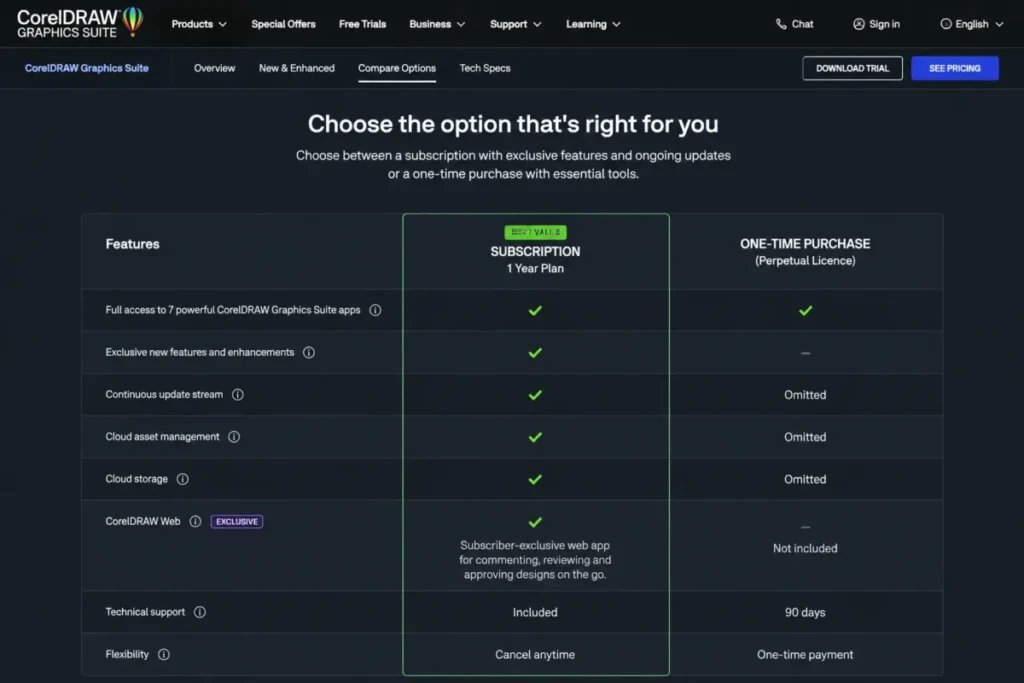Click the phone icon beside Chat
Image resolution: width=1024 pixels, height=683 pixels.
click(x=780, y=24)
